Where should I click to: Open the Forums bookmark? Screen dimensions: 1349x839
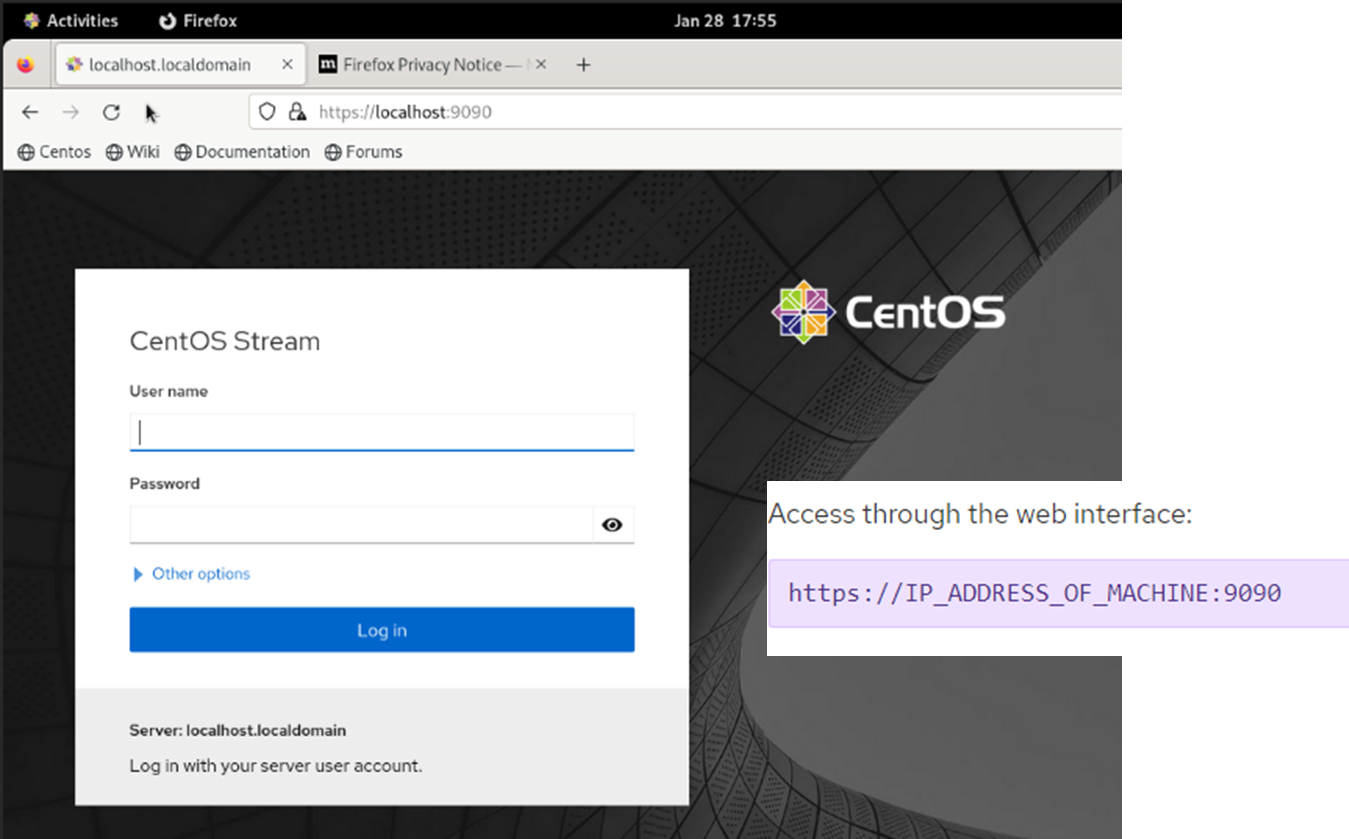click(x=363, y=152)
